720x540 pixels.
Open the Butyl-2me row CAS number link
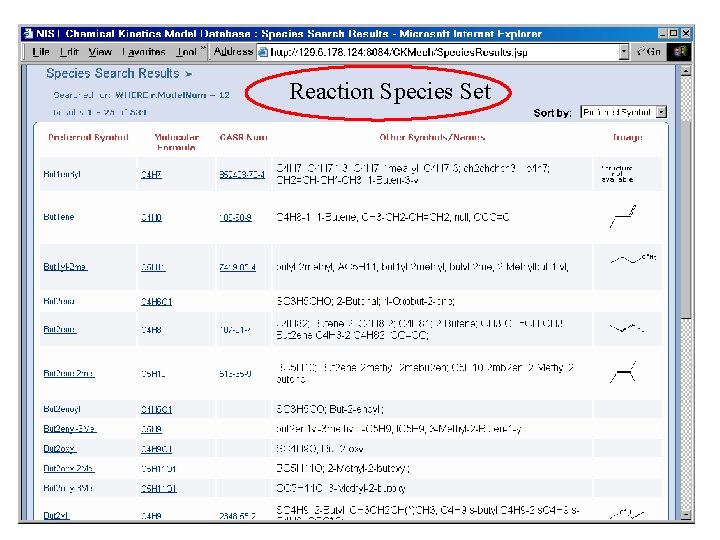click(237, 267)
